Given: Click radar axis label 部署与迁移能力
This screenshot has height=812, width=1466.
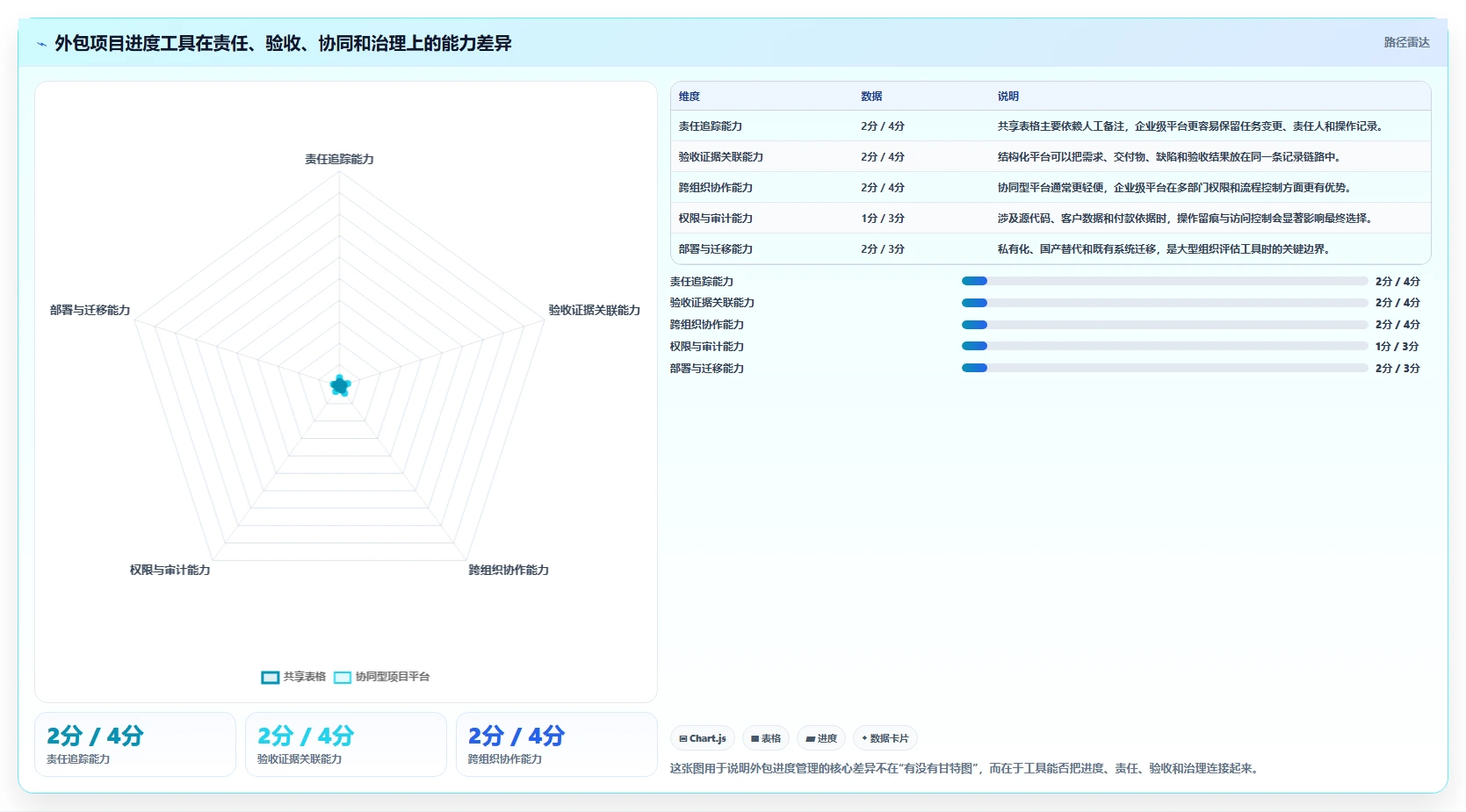Looking at the screenshot, I should (x=90, y=310).
